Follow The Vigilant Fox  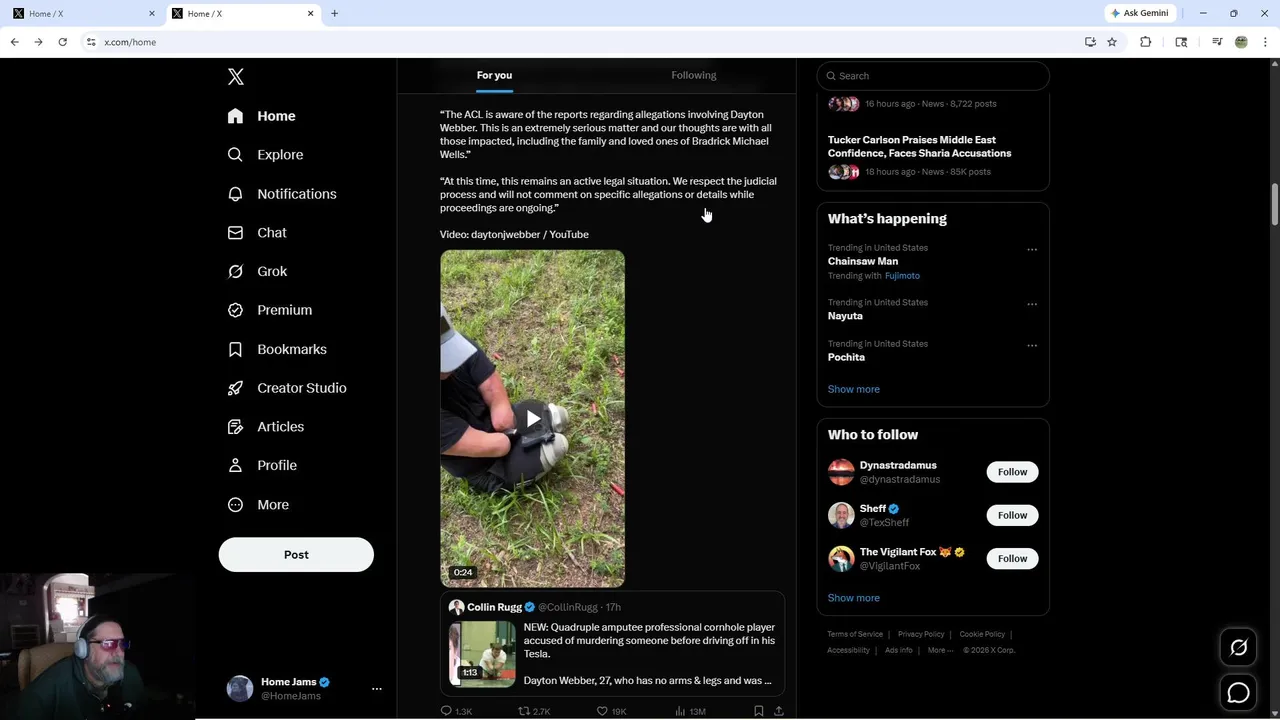click(x=1012, y=558)
